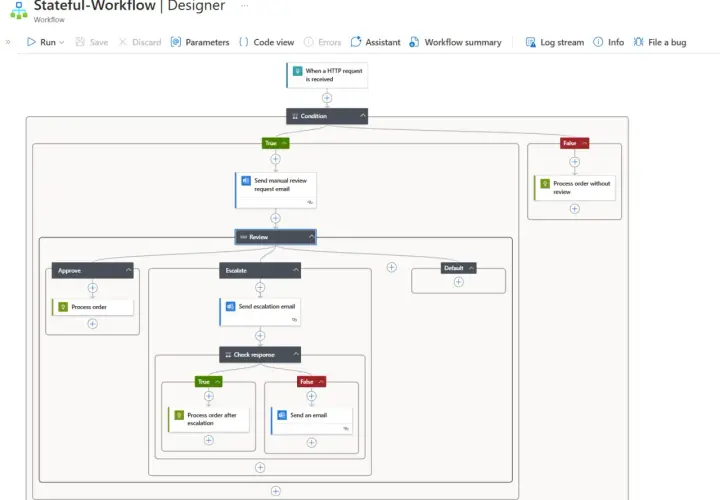Image resolution: width=720 pixels, height=500 pixels.
Task: Add action below Process order in Approve
Action: 93,324
